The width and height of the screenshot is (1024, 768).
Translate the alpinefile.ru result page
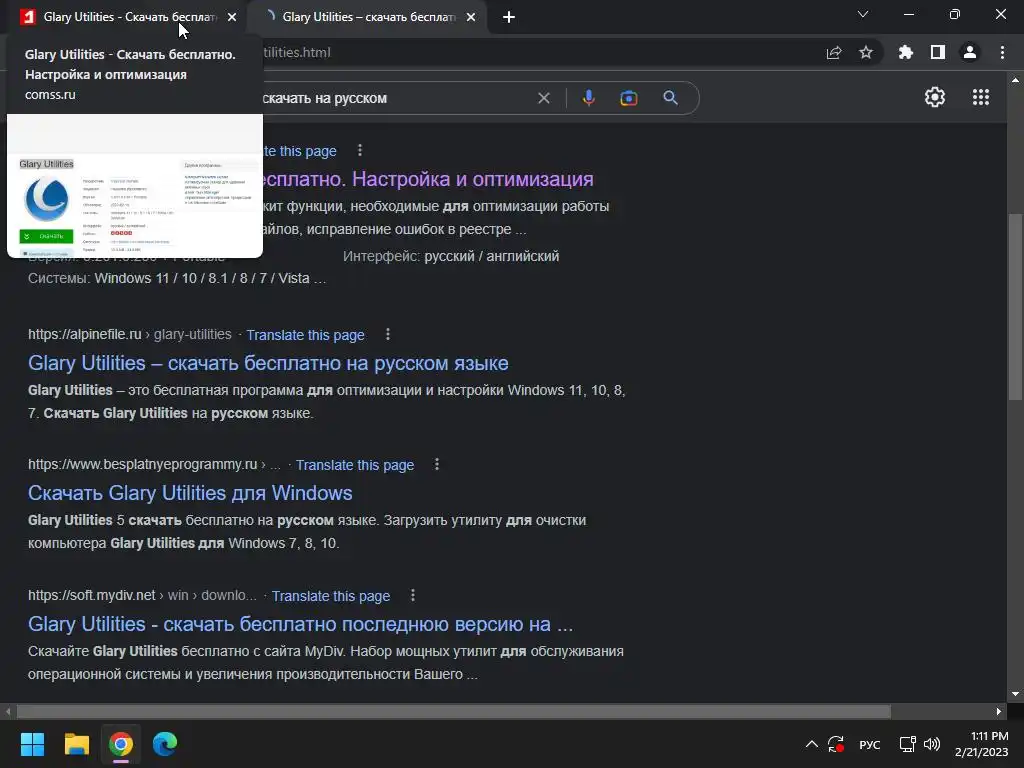pos(305,335)
